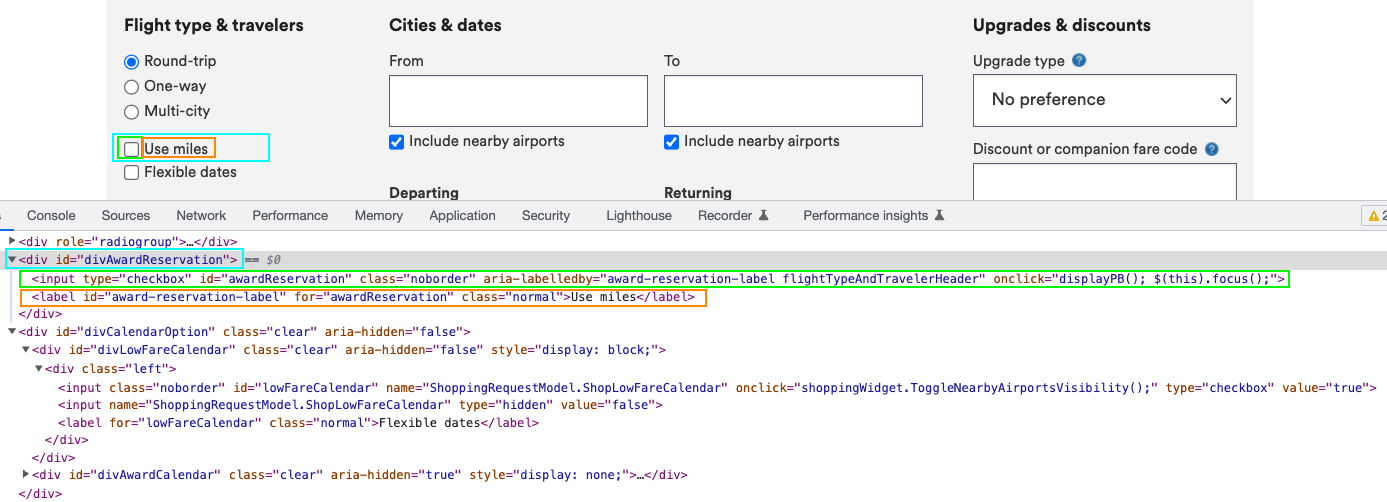This screenshot has width=1387, height=502.
Task: Switch to the Console tab
Action: (x=51, y=215)
